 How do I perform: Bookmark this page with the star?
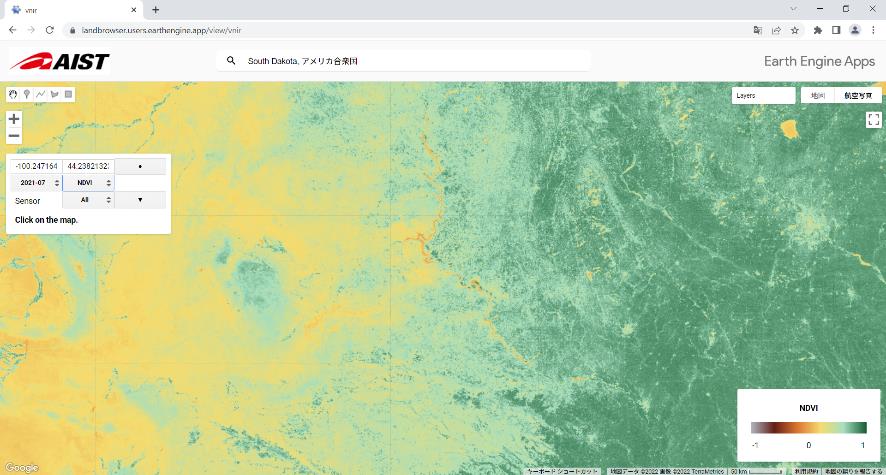pyautogui.click(x=795, y=30)
